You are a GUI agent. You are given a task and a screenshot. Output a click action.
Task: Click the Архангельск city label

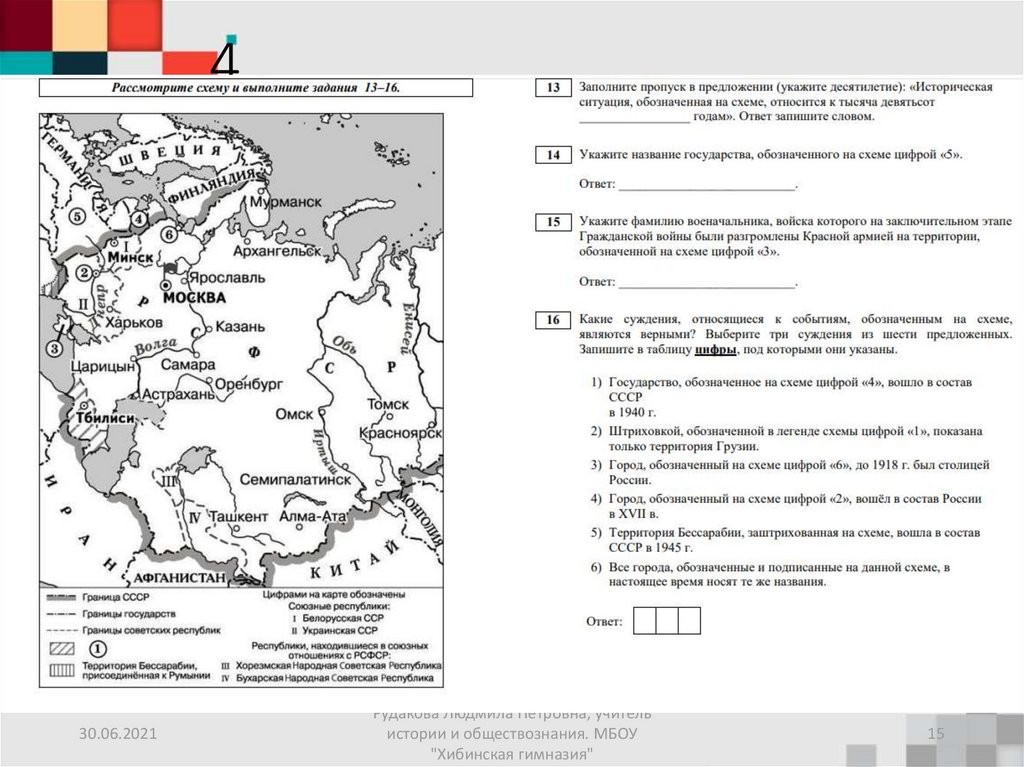click(x=277, y=251)
